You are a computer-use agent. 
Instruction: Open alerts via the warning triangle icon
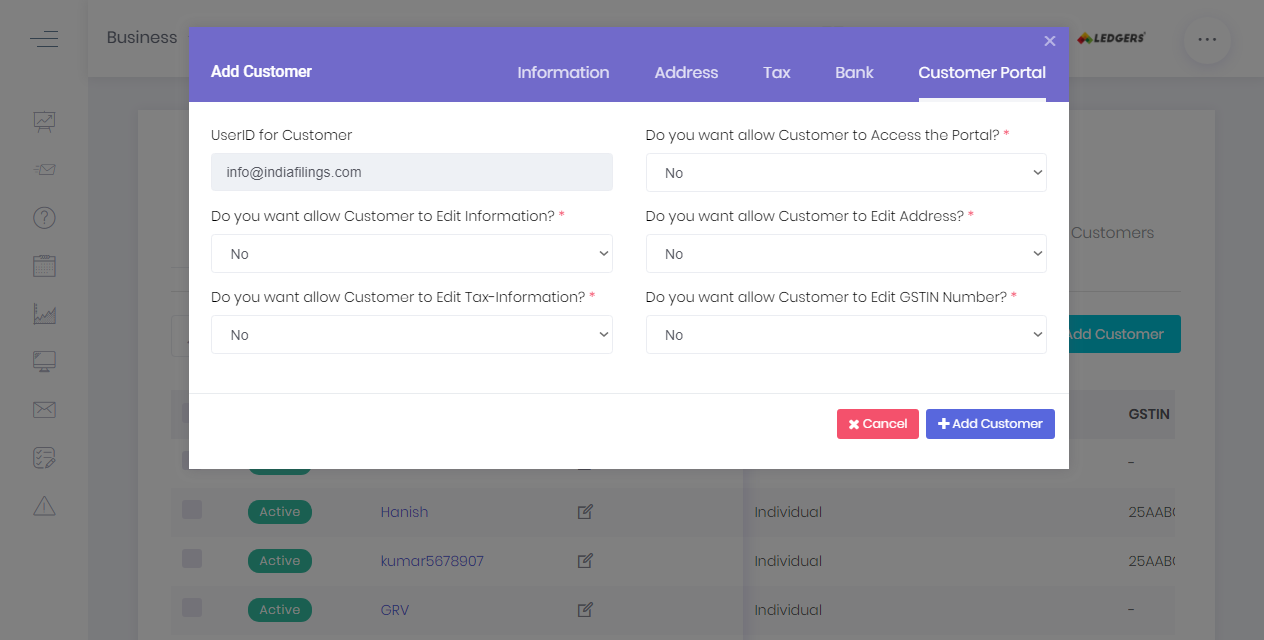[44, 505]
